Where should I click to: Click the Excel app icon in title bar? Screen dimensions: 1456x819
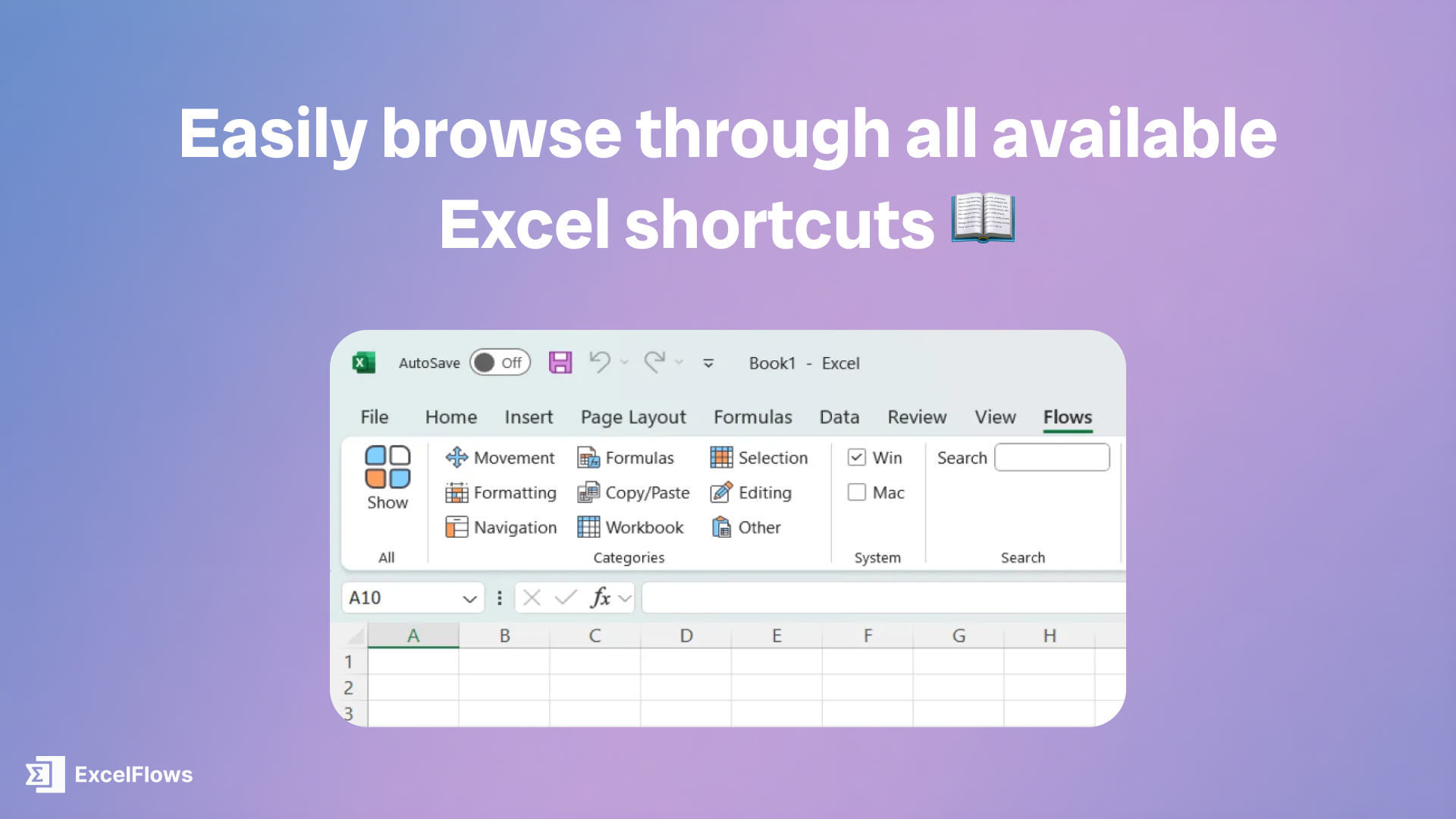click(x=364, y=363)
